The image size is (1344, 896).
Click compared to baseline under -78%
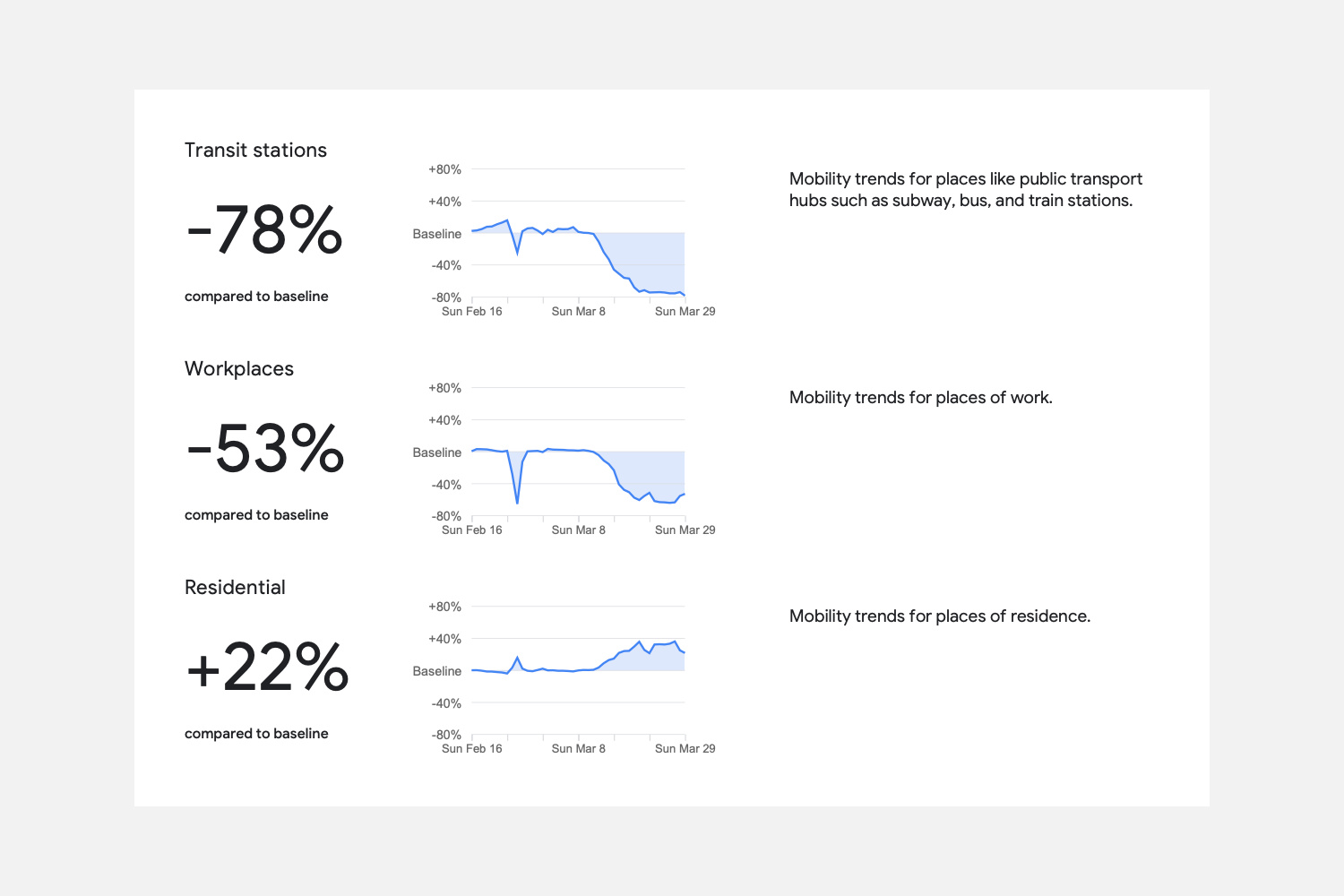point(256,297)
